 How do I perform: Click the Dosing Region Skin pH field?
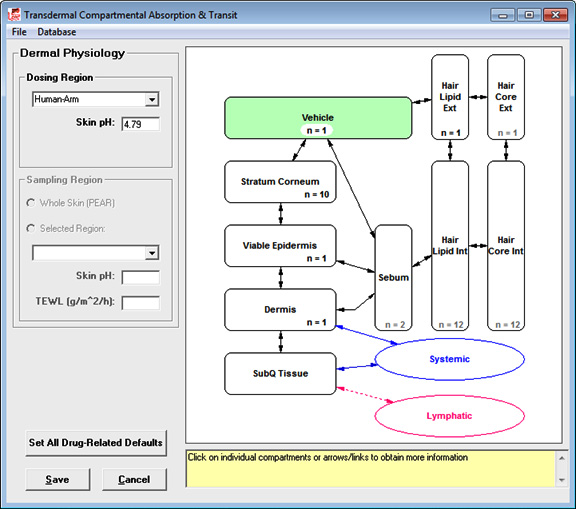(141, 124)
